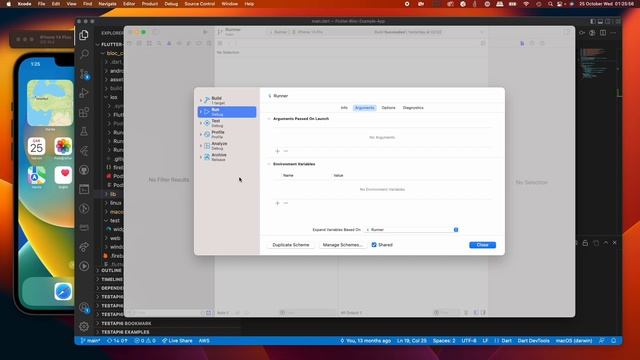Open the Source Control menu
640x360 pixels.
click(200, 4)
